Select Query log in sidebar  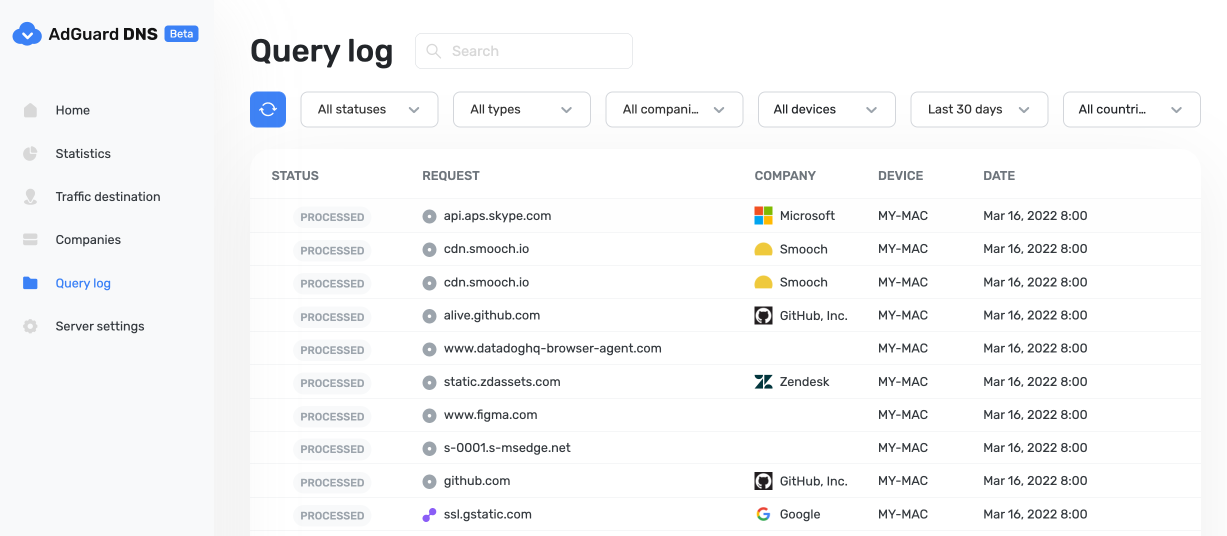click(x=83, y=283)
